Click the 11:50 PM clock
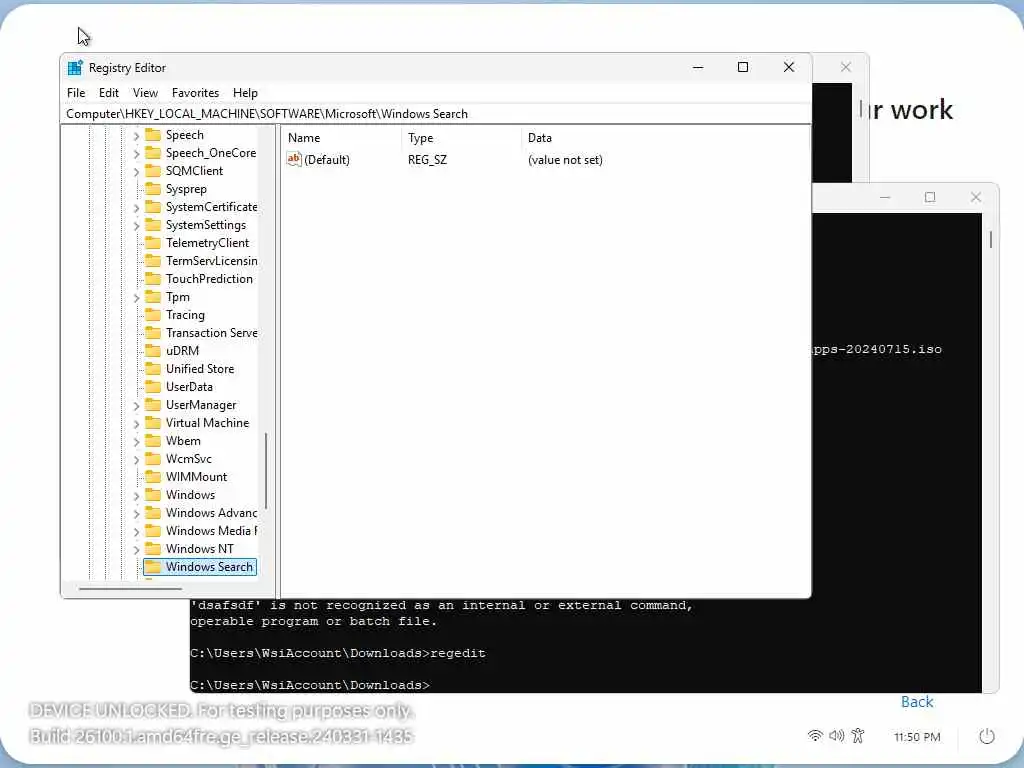 [x=917, y=737]
